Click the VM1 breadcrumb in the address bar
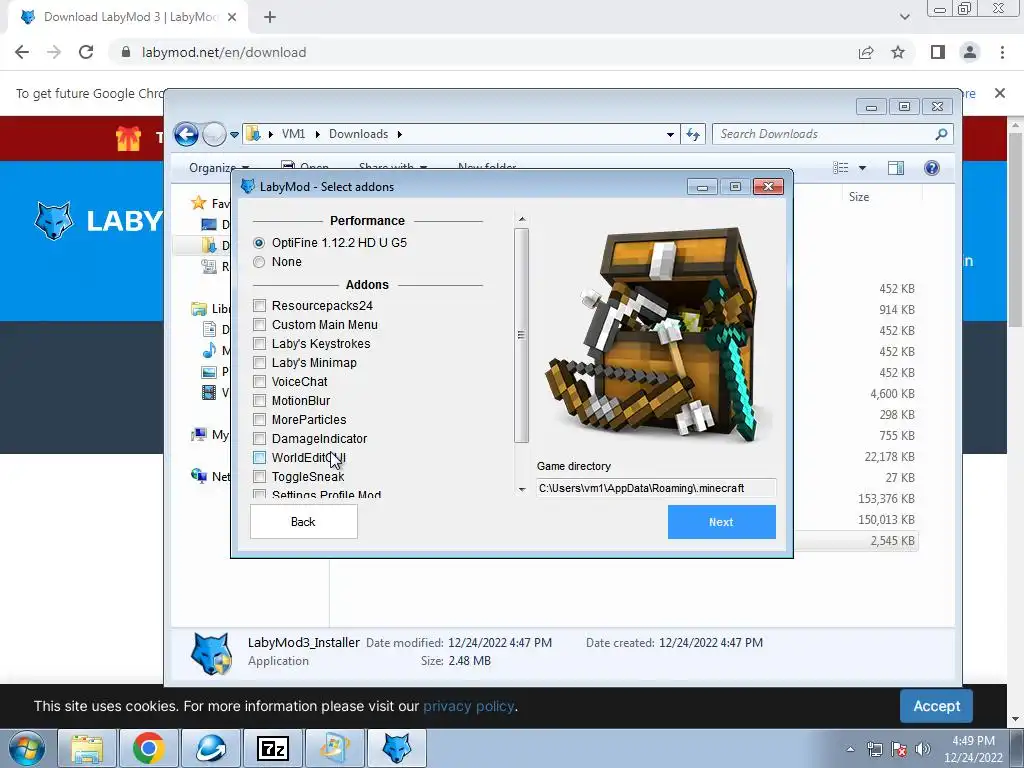This screenshot has width=1024, height=768. [293, 134]
